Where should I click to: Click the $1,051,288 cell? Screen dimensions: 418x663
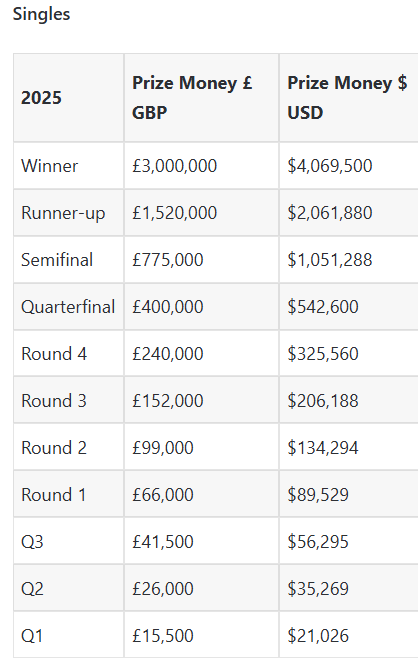330,260
